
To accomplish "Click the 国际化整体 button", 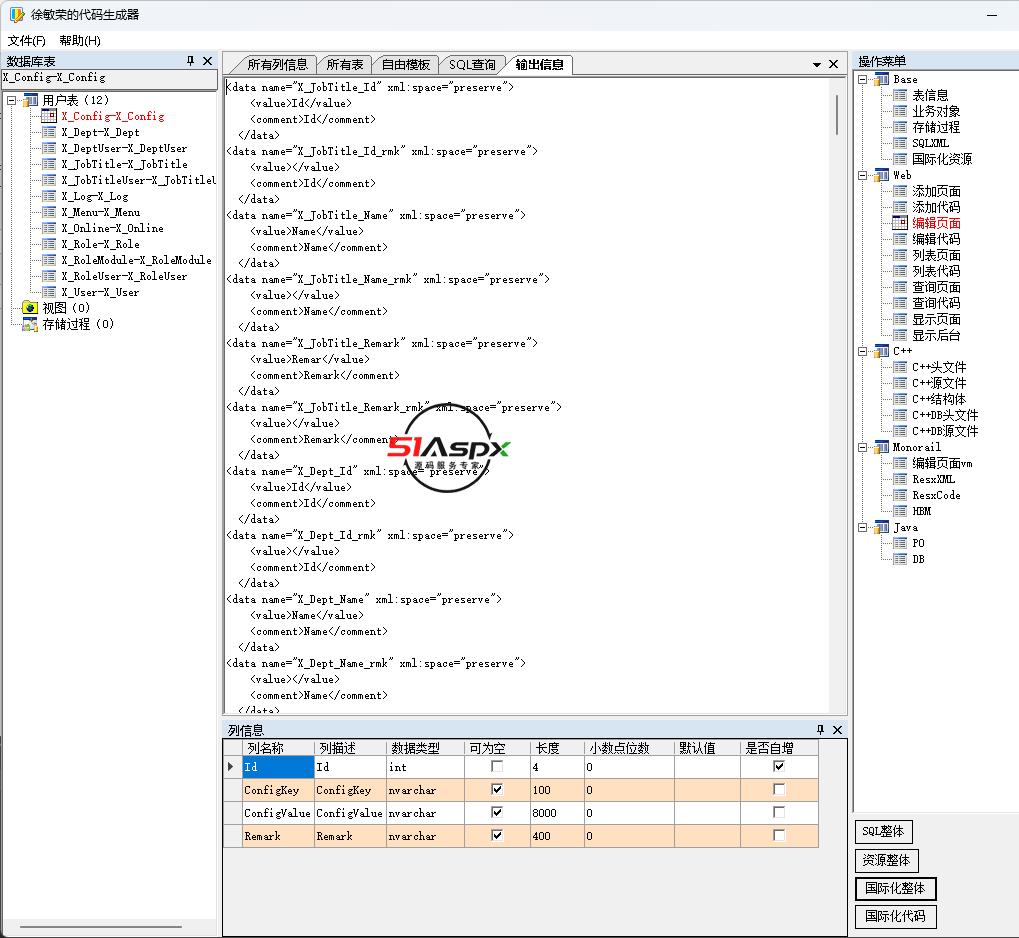I will (895, 888).
